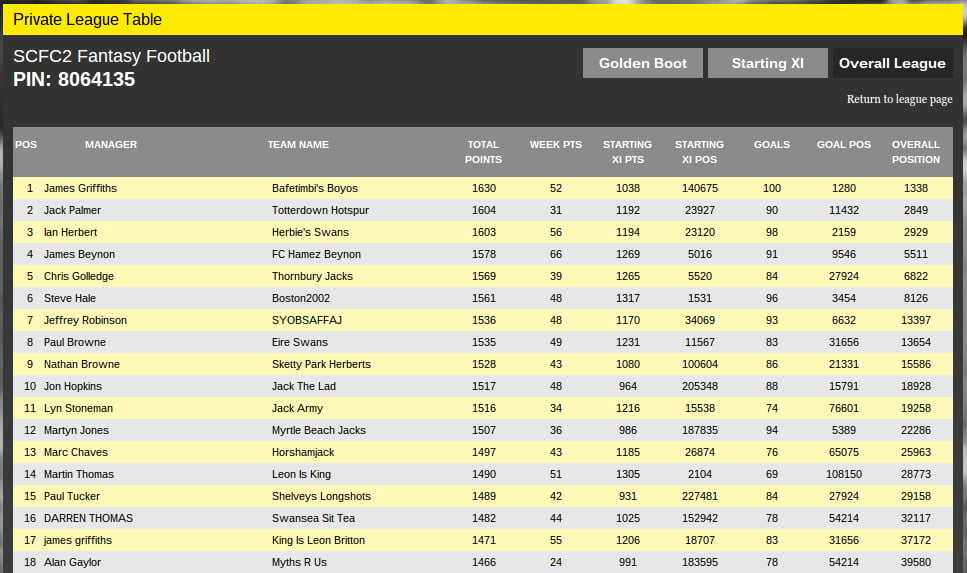
Task: Click the Sketty Park Herberts team
Action: (x=321, y=364)
